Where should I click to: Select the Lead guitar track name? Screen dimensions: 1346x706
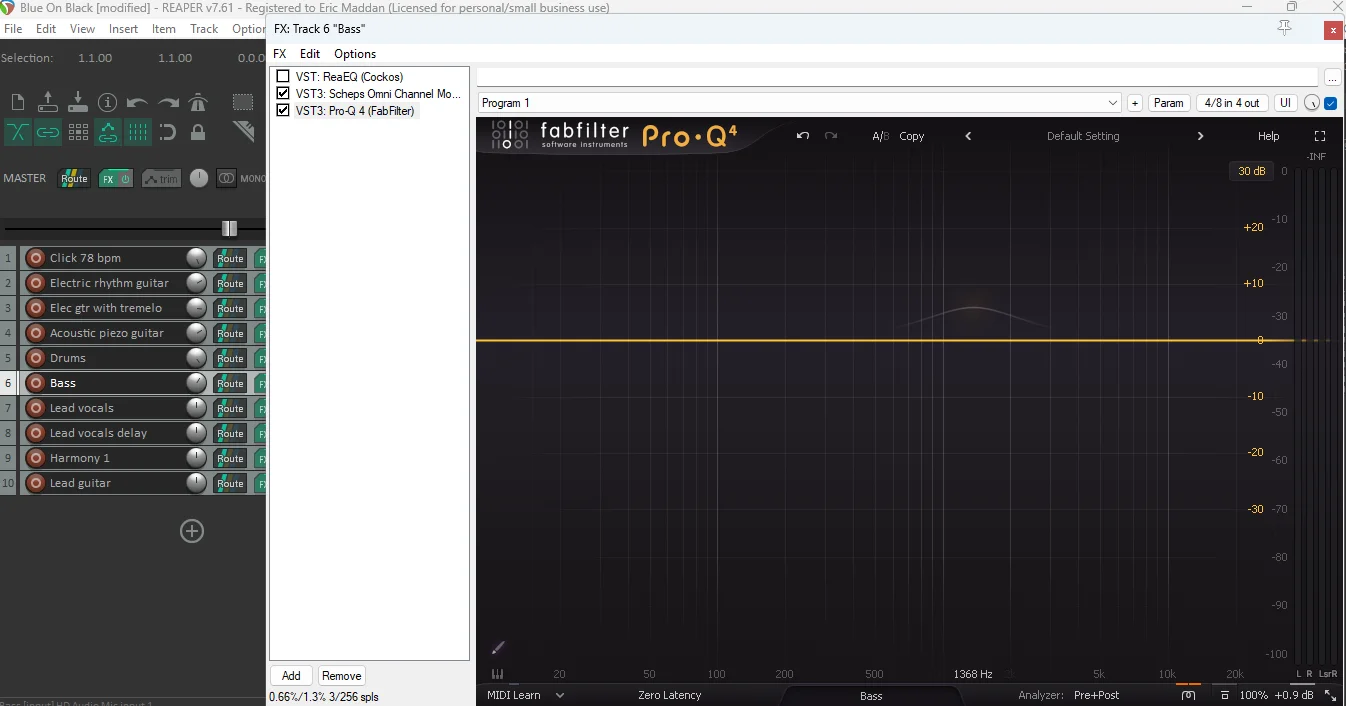[x=80, y=483]
